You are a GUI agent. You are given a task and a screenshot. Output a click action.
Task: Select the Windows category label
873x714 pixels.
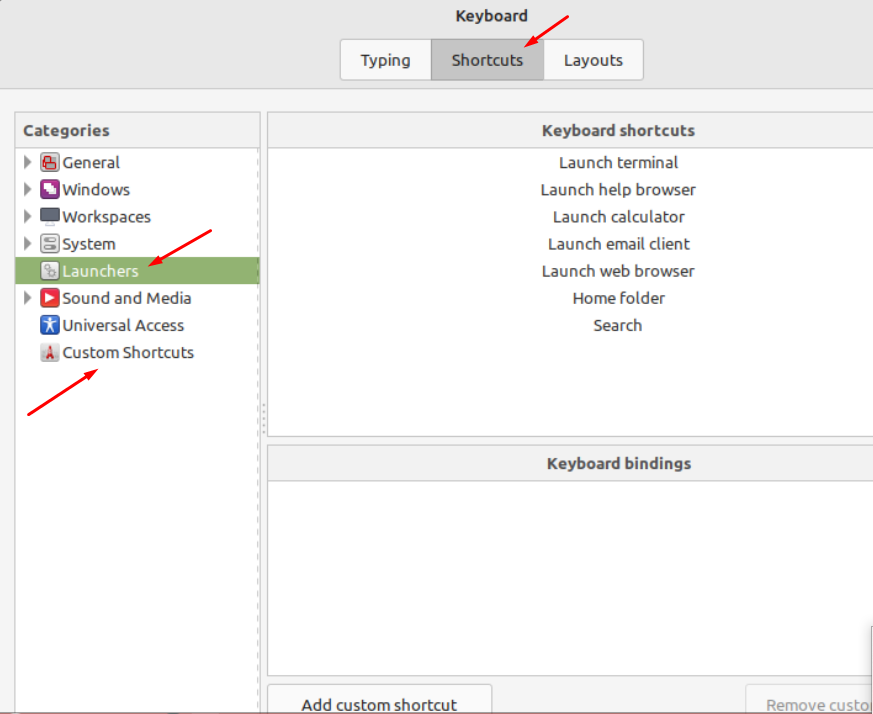(96, 189)
